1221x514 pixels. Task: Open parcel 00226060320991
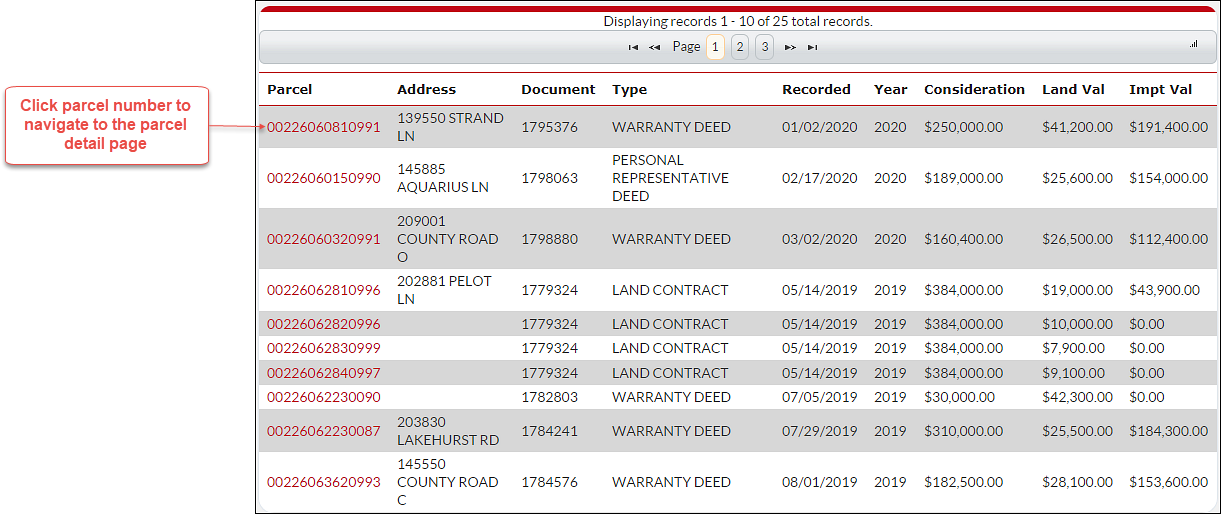pos(324,239)
